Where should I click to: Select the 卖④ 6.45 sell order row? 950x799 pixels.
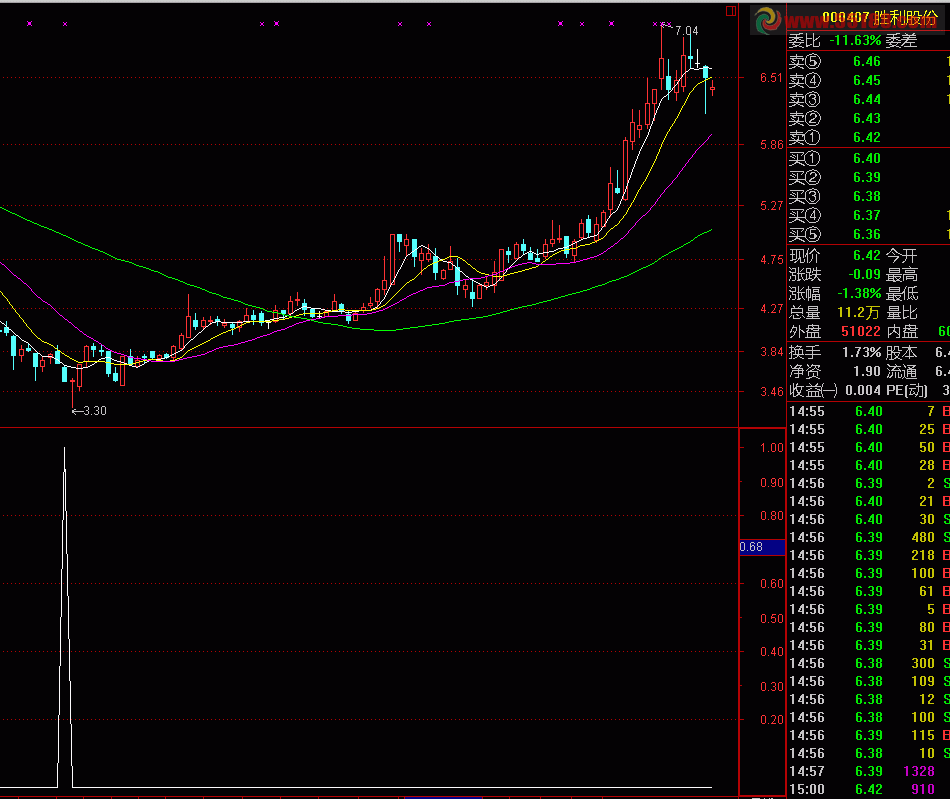[869, 81]
